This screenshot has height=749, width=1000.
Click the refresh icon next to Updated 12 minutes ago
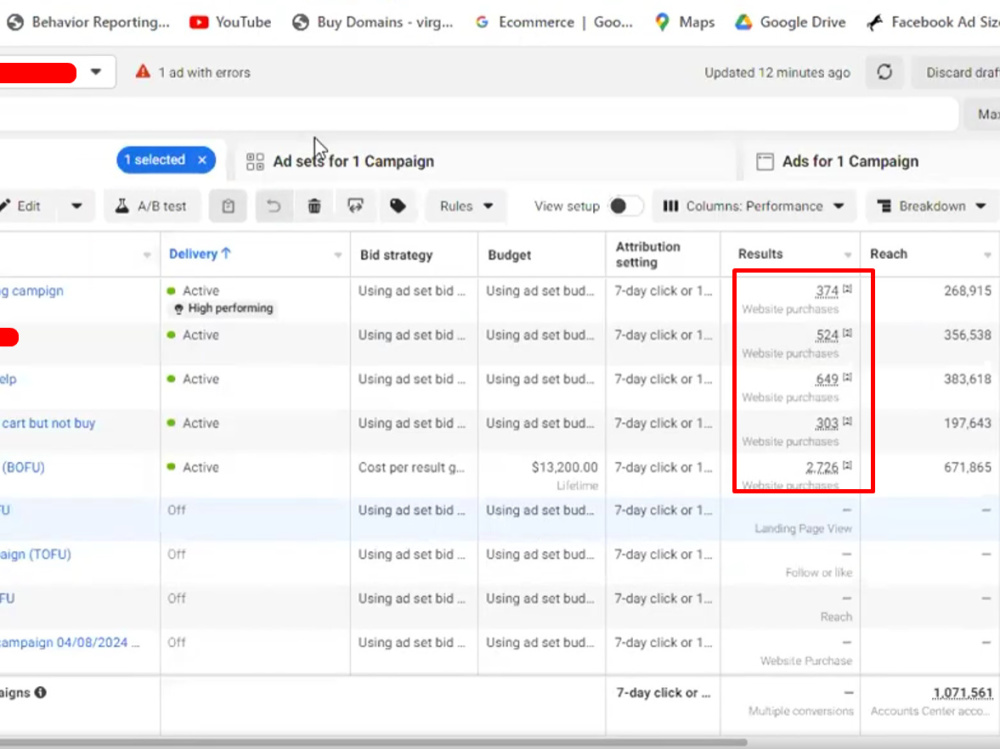click(884, 72)
